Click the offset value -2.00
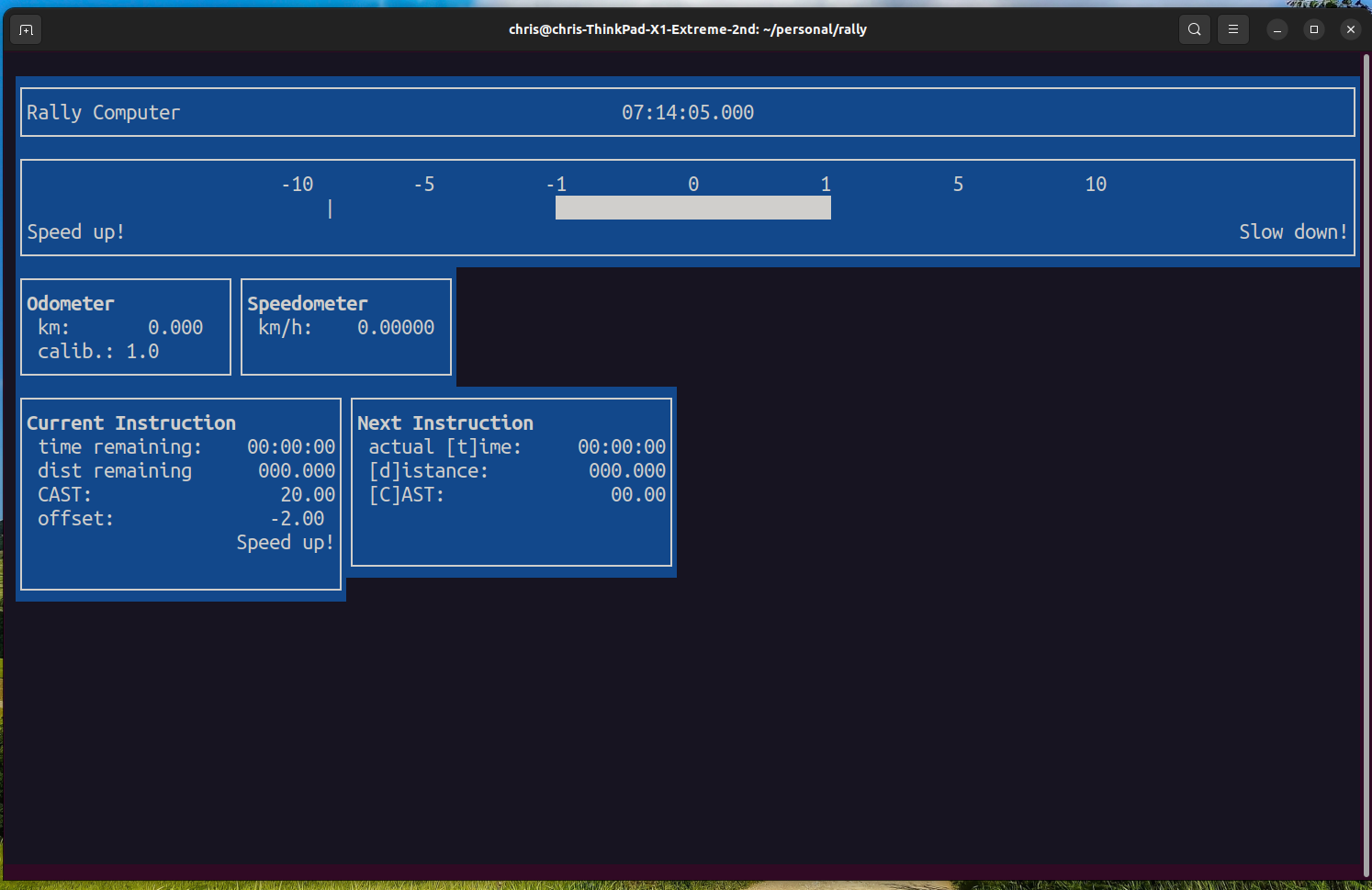The height and width of the screenshot is (890, 1372). point(297,518)
